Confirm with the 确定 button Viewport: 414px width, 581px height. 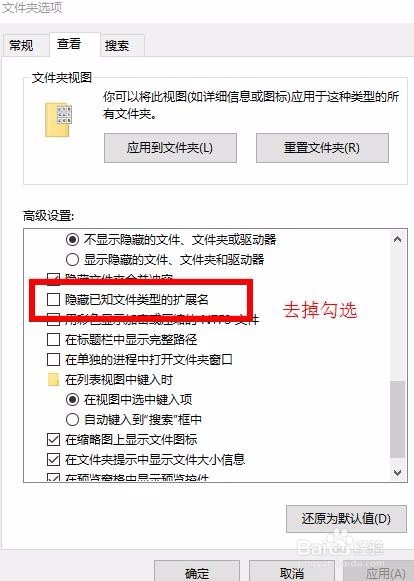[x=197, y=572]
